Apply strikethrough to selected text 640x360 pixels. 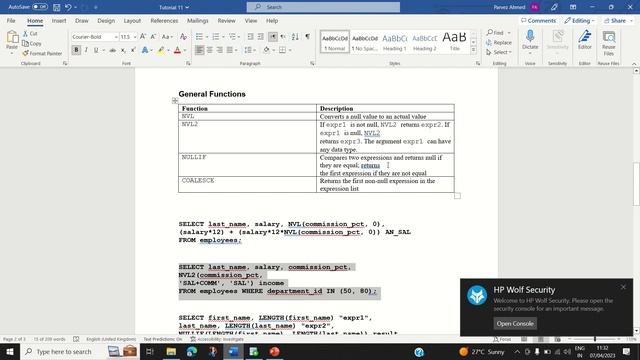(x=112, y=50)
